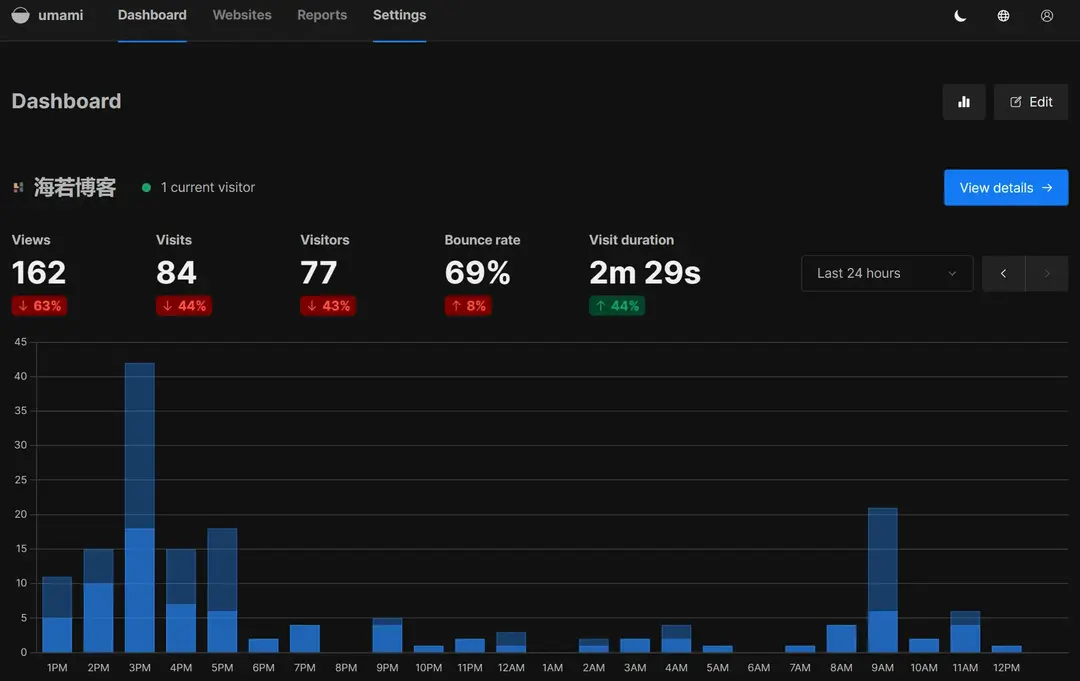Open the Reports tab
Viewport: 1080px width, 681px height.
[322, 16]
